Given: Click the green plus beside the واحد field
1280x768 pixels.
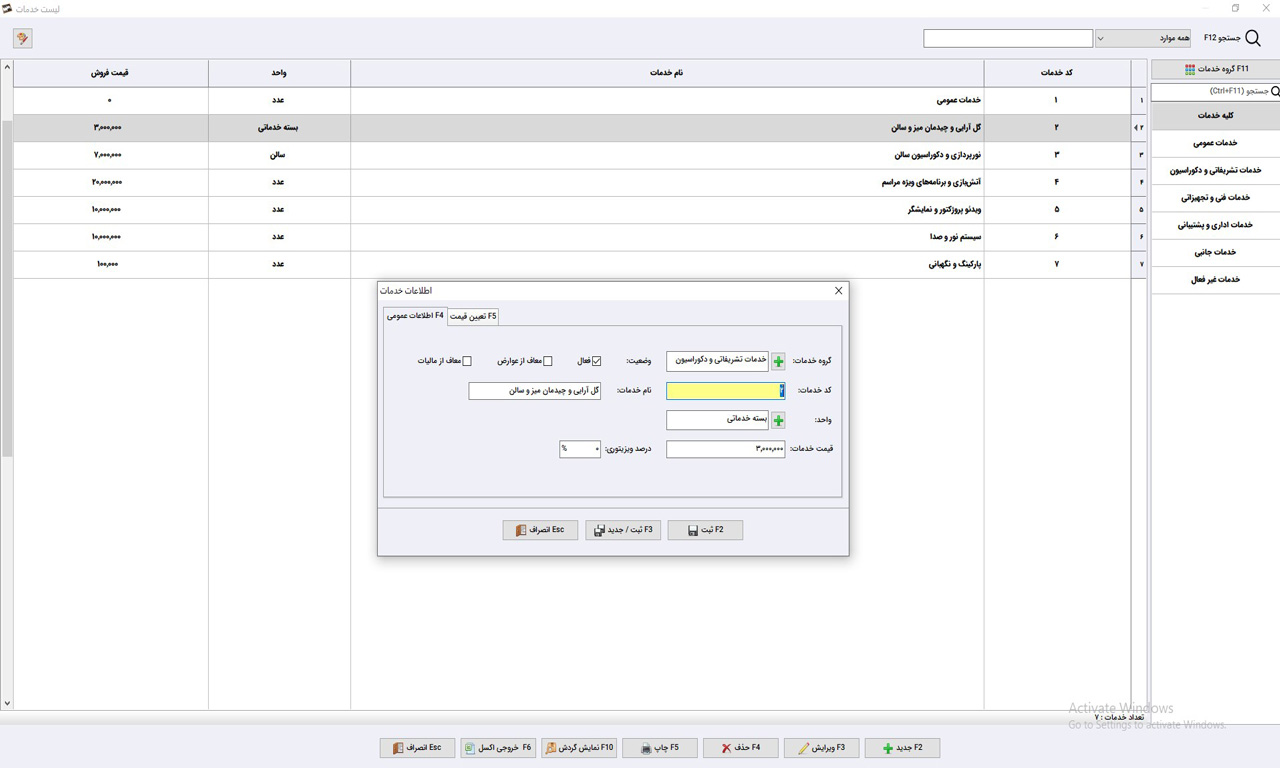Looking at the screenshot, I should (778, 420).
